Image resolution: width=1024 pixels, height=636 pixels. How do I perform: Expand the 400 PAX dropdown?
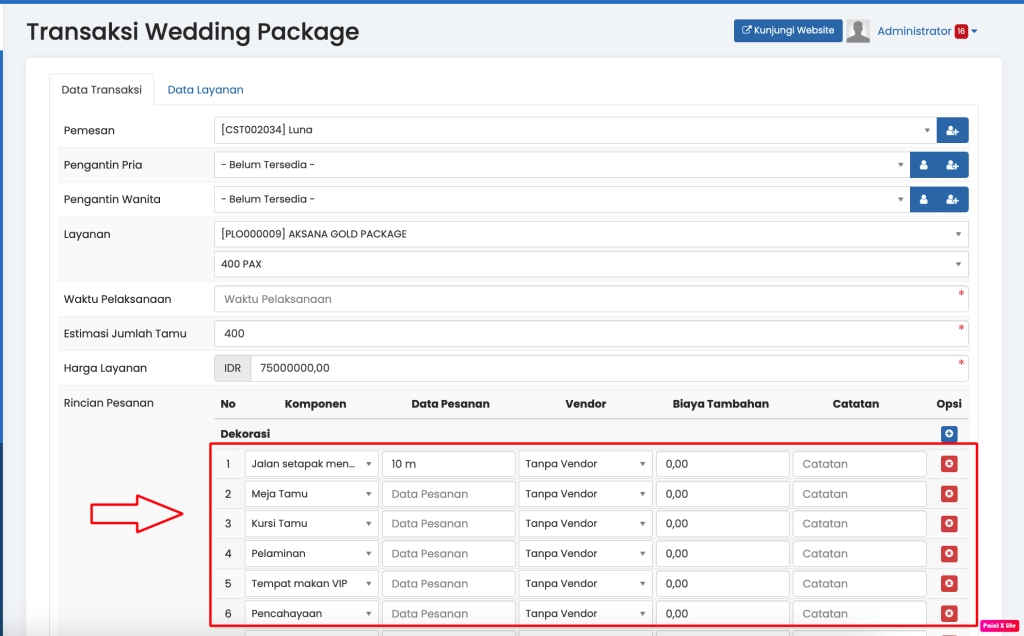590,264
